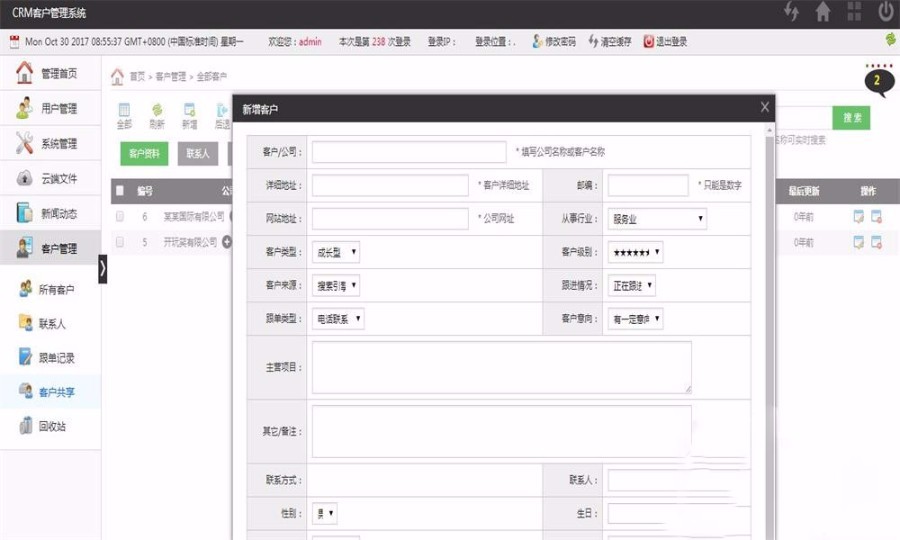The image size is (900, 540).
Task: Open 用户管理 in the sidebar
Action: 51,108
